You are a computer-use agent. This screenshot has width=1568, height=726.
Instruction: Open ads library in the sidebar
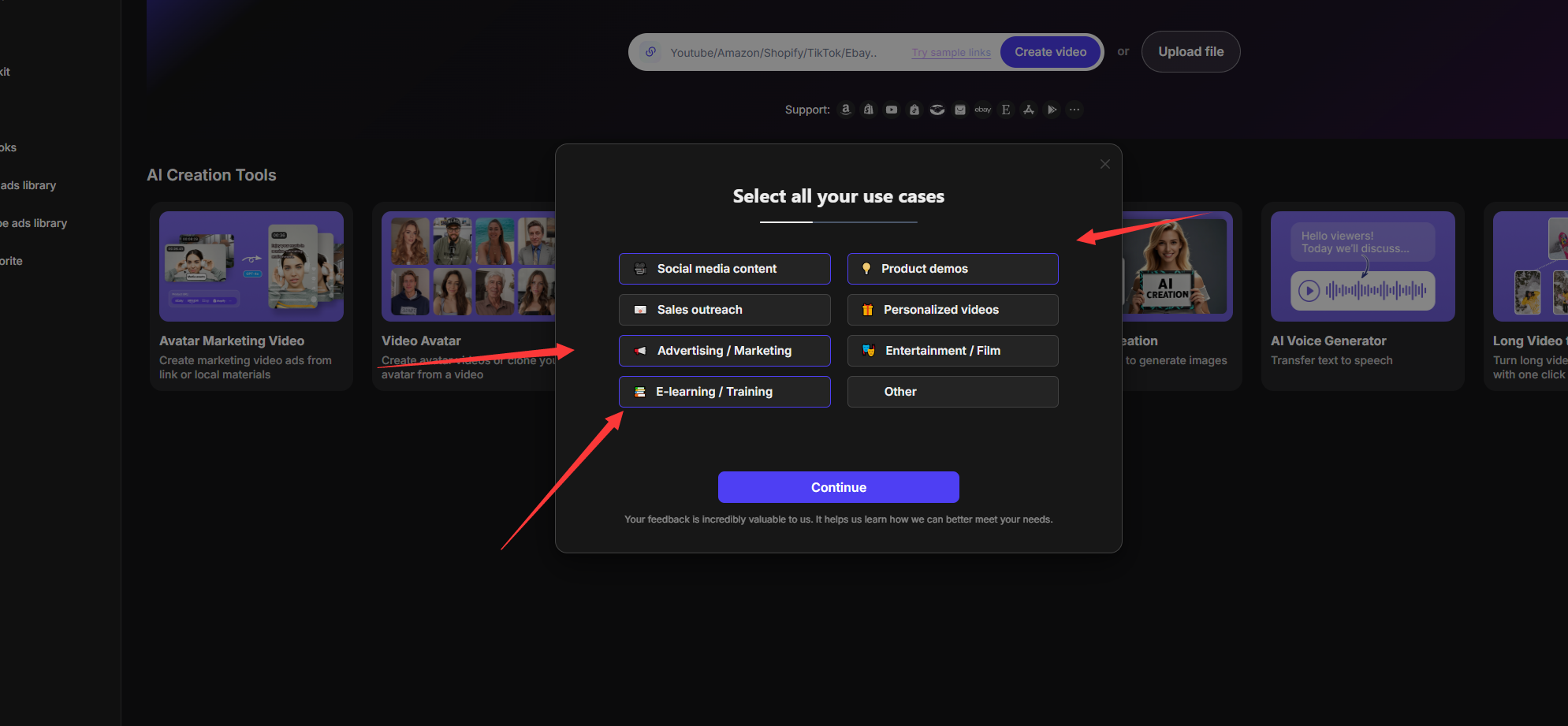pyautogui.click(x=28, y=185)
